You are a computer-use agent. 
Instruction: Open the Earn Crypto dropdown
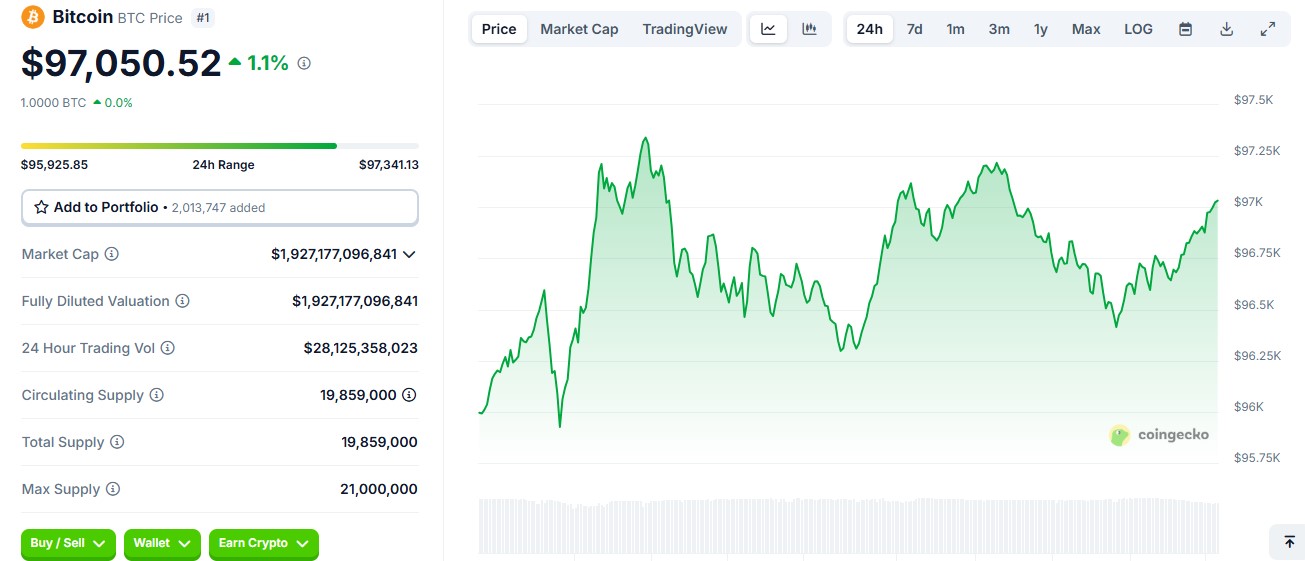(x=264, y=543)
